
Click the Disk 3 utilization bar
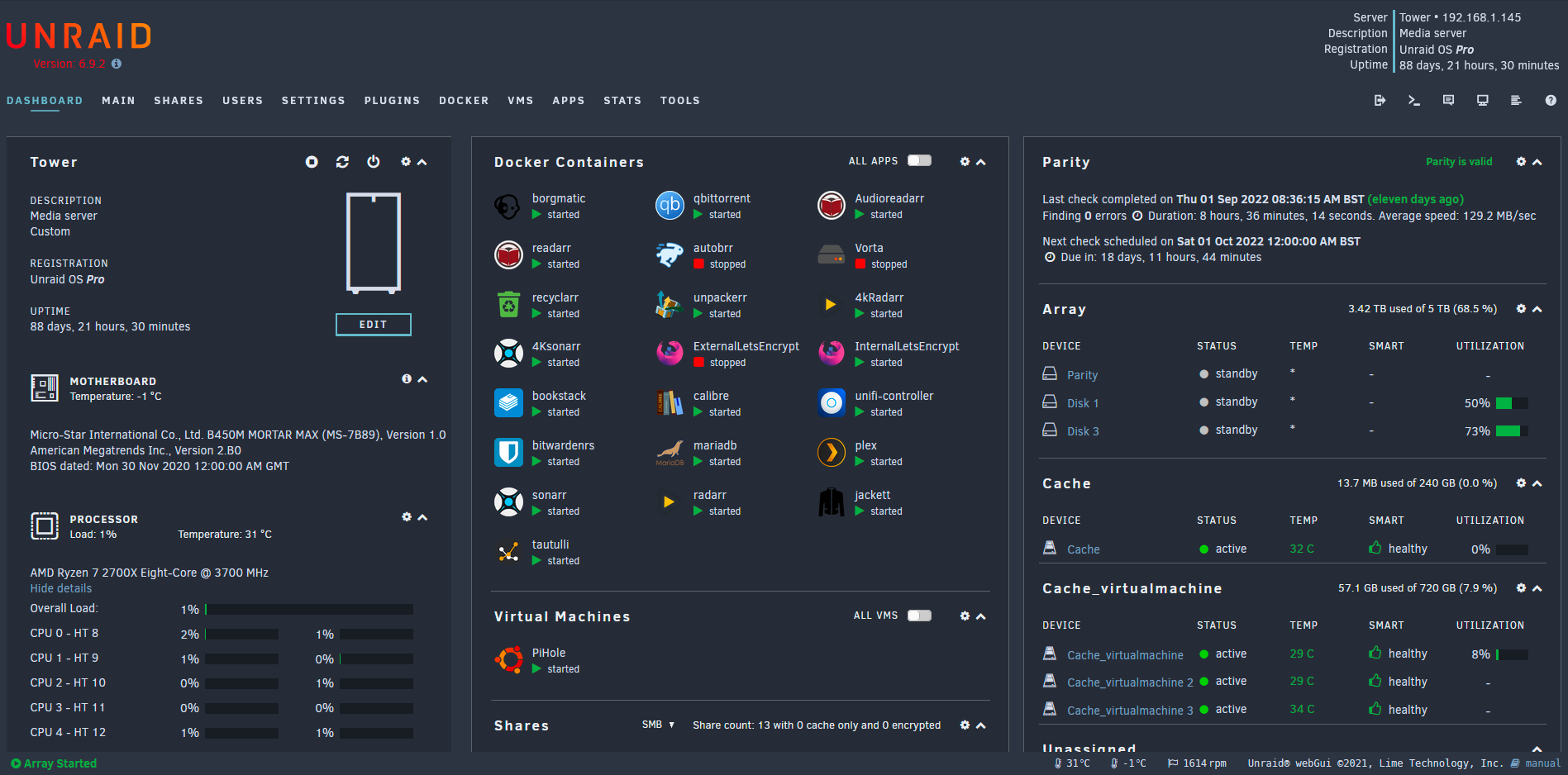coord(1512,430)
